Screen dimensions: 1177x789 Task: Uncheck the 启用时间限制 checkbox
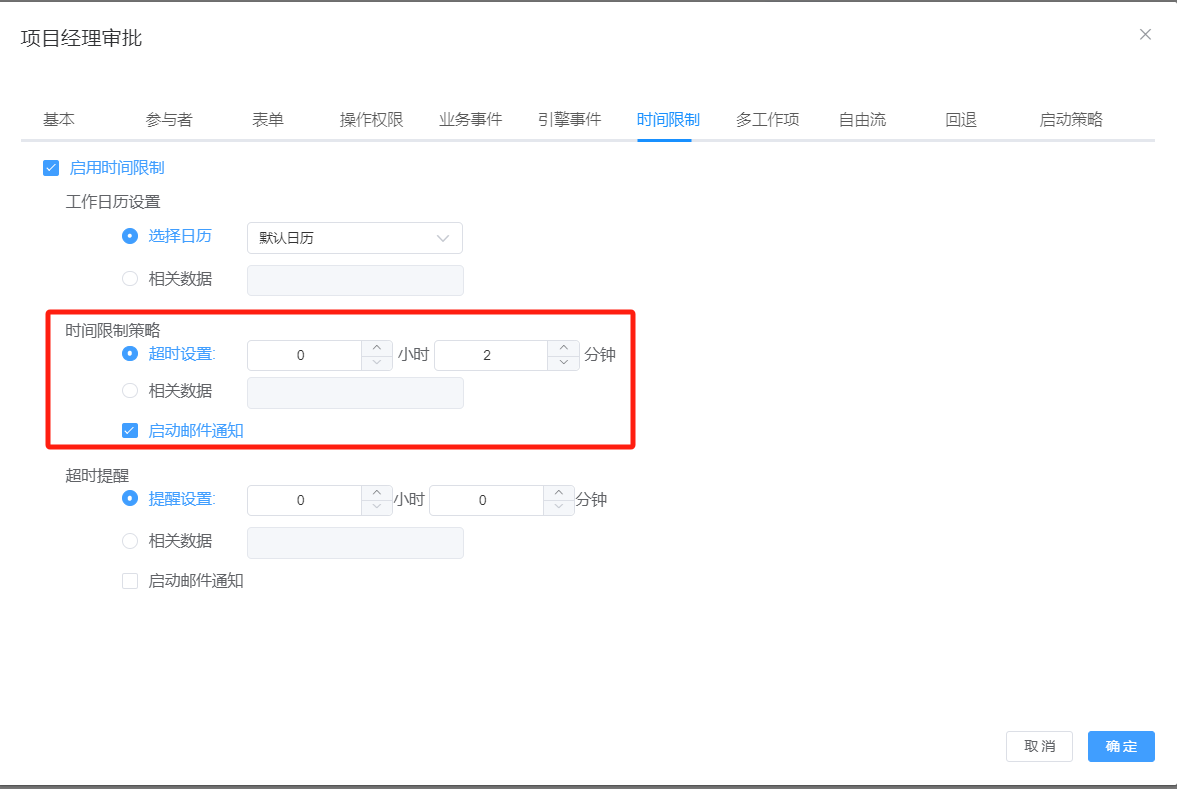(51, 168)
